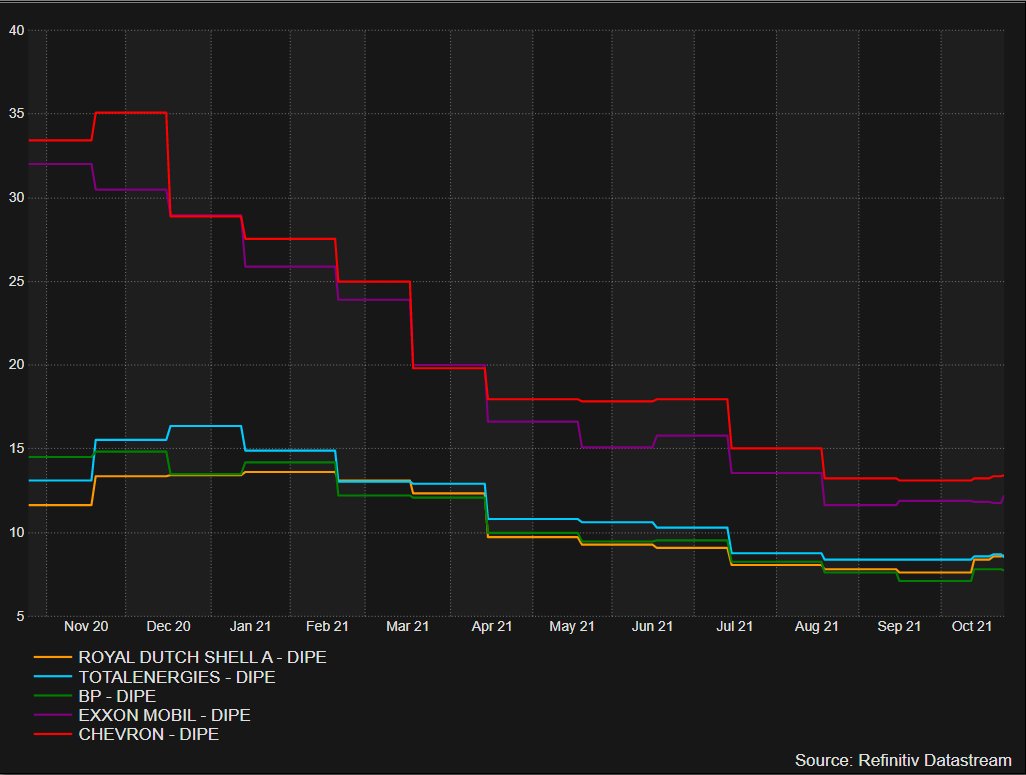Click the Source: Refinitiv Datastream text
The width and height of the screenshot is (1026, 775).
(903, 760)
